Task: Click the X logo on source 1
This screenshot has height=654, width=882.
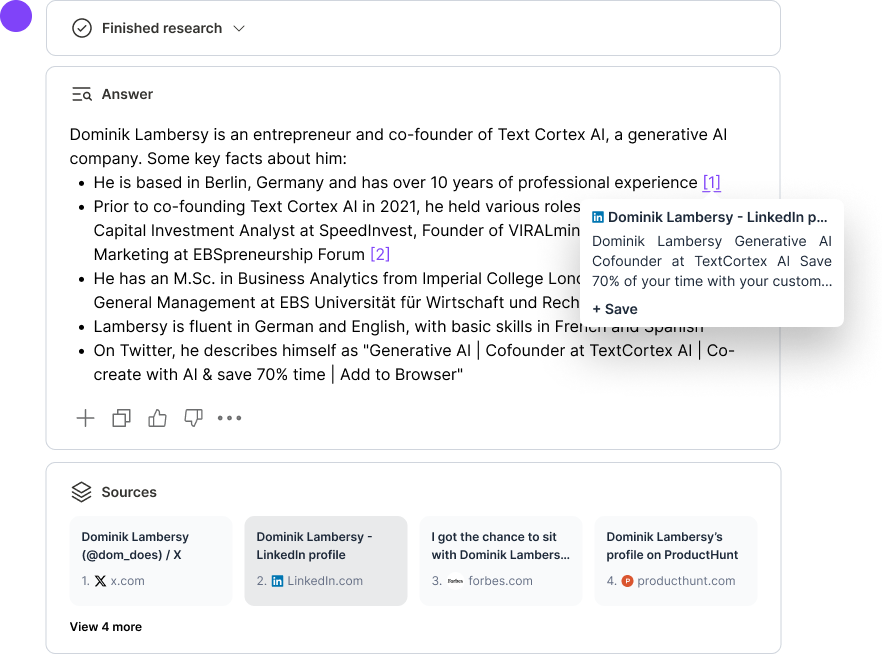Action: pyautogui.click(x=100, y=581)
